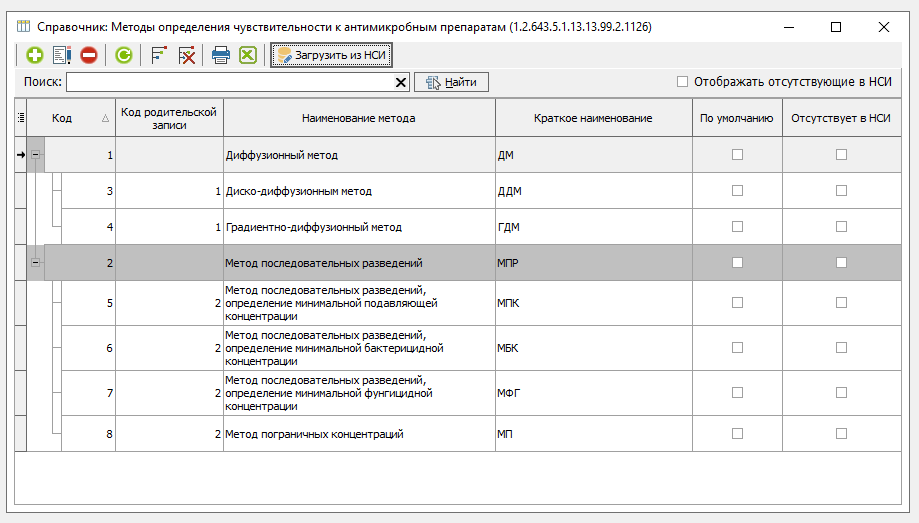Click the Загрузить из НСИ button

point(331,55)
